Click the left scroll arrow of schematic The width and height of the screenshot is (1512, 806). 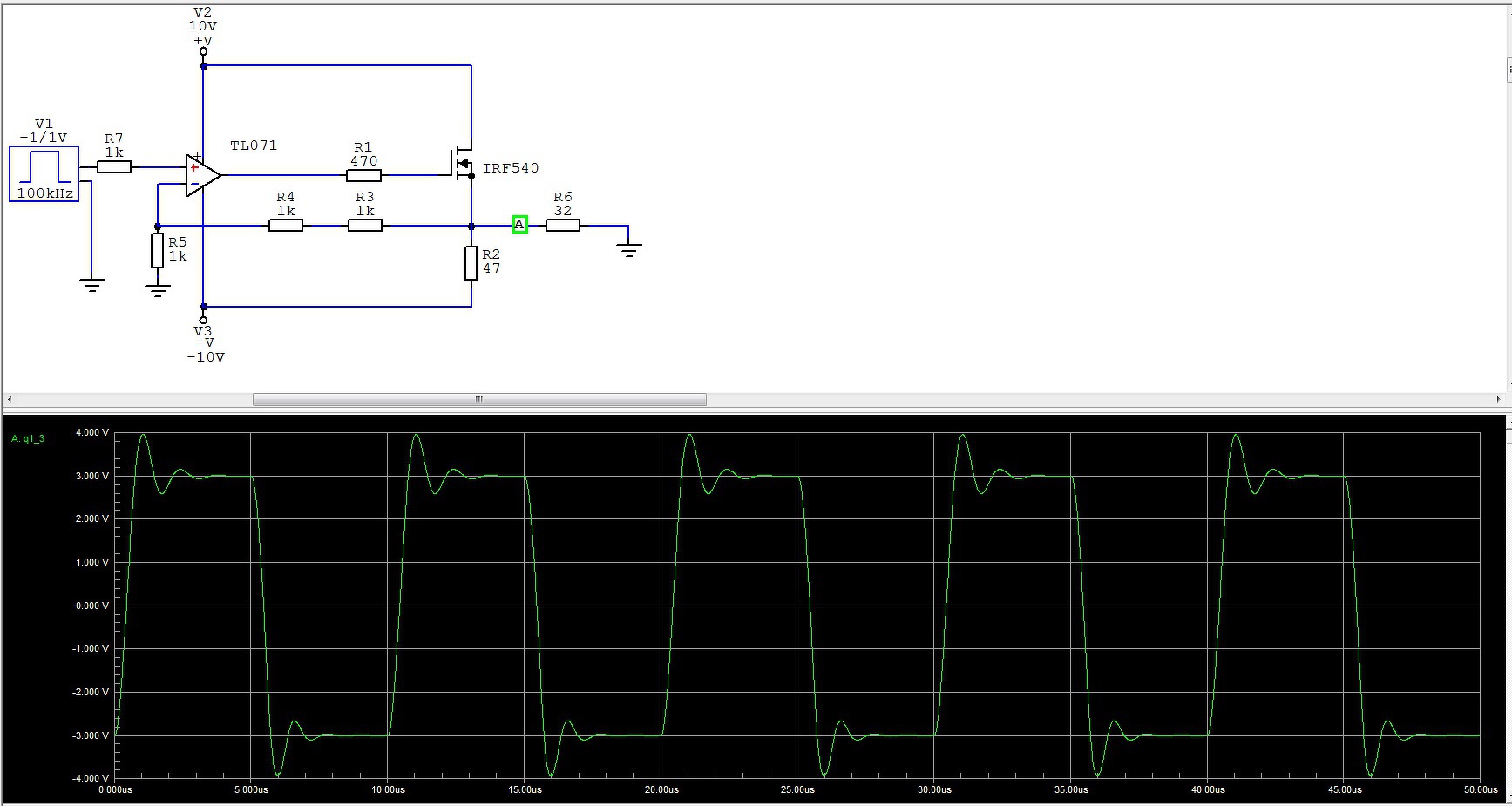click(10, 399)
